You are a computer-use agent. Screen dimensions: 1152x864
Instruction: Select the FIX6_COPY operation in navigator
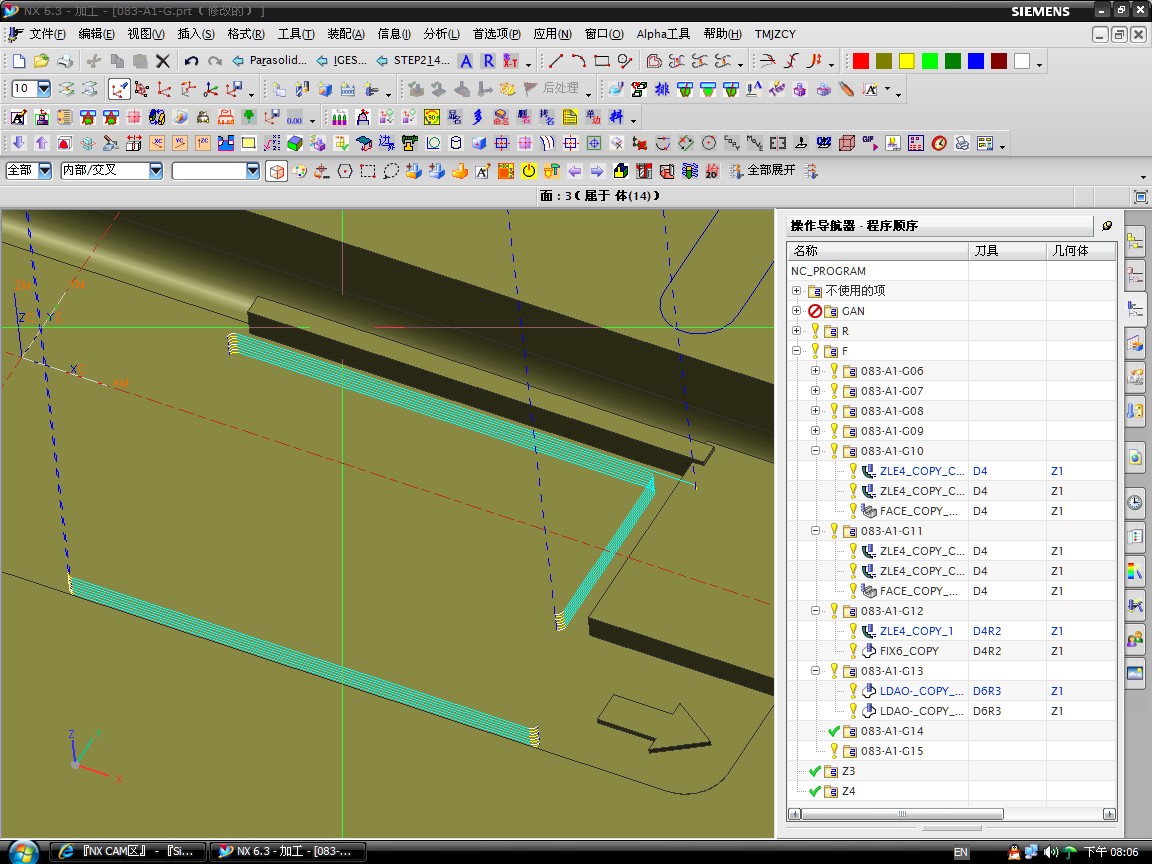point(908,651)
